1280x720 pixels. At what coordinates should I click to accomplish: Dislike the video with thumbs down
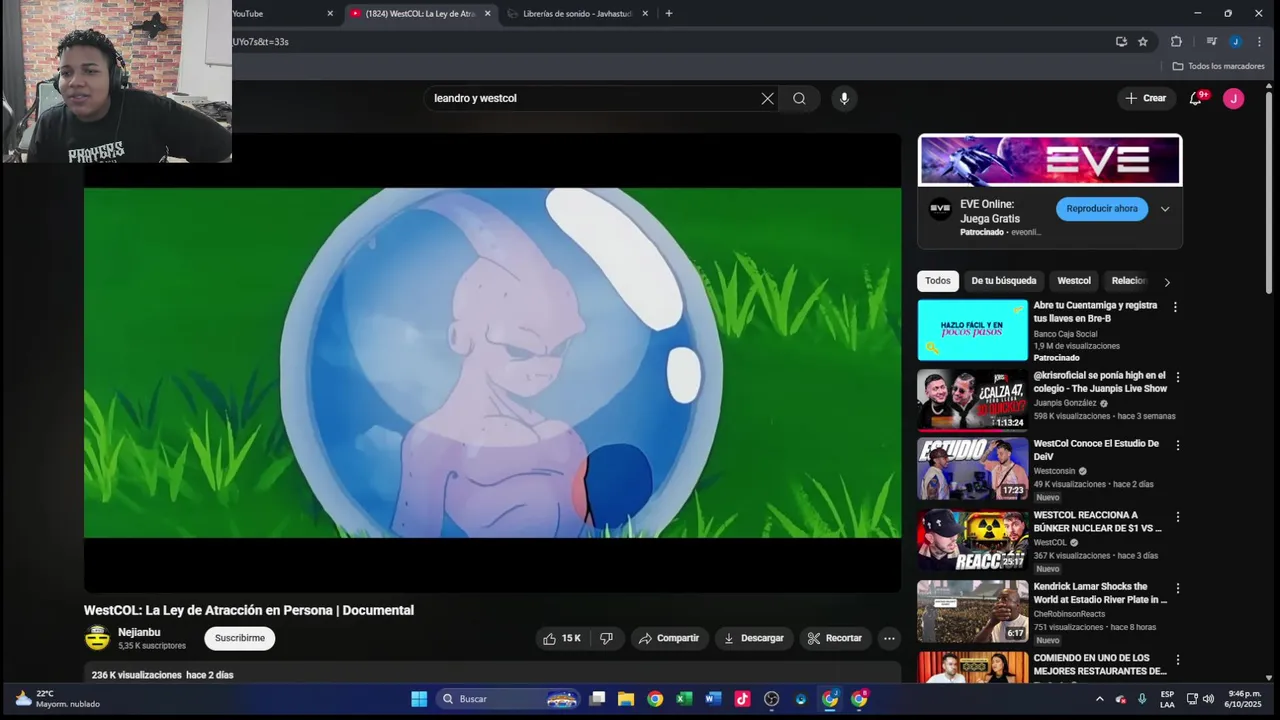point(606,638)
